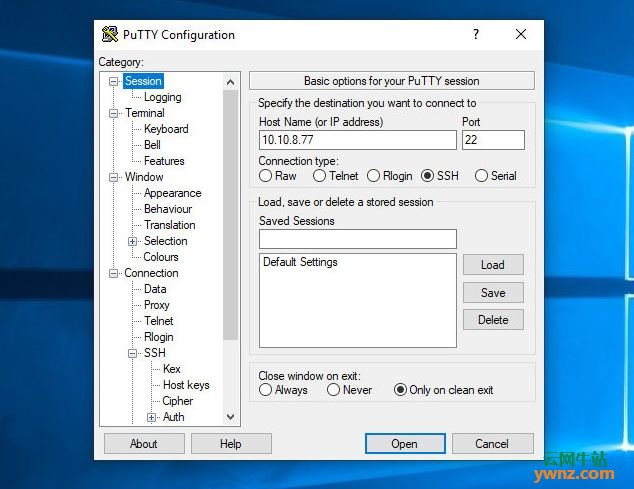Click the category list scroll-up arrow
Viewport: 634px width, 489px height.
point(230,83)
